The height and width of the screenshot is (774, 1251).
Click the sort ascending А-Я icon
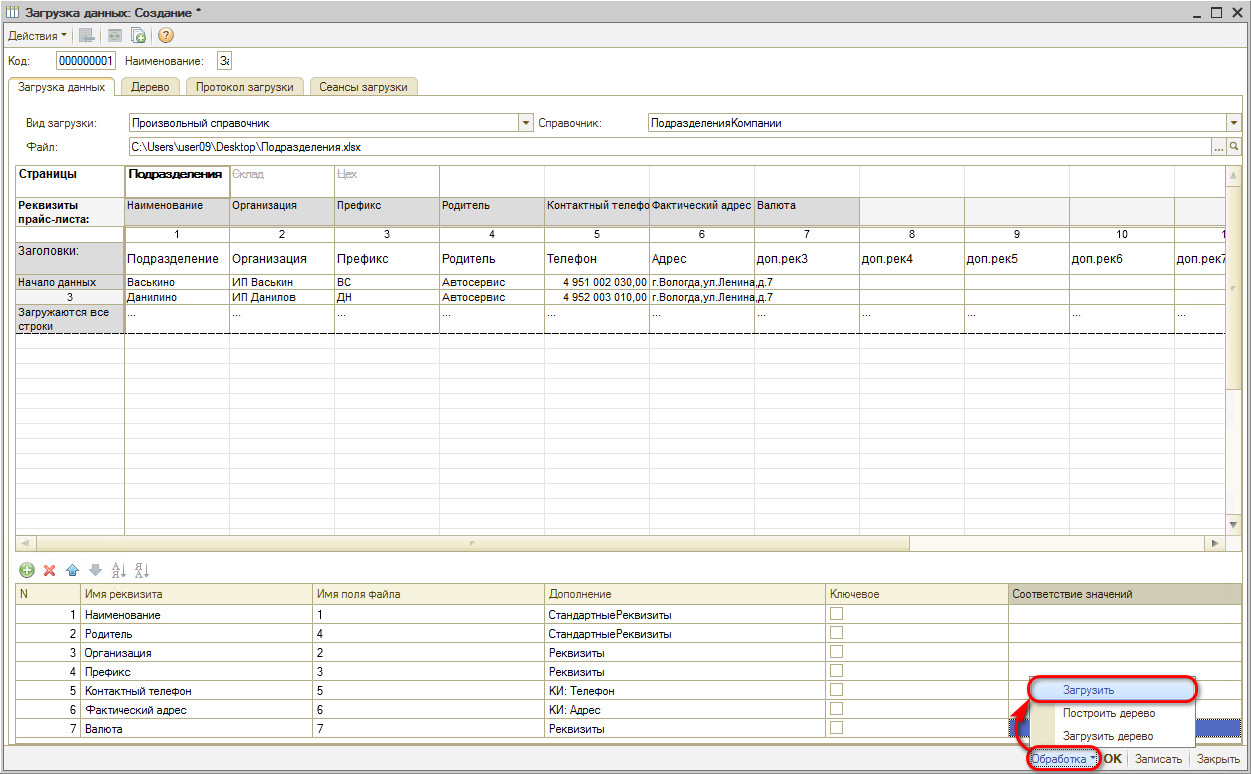pyautogui.click(x=119, y=570)
